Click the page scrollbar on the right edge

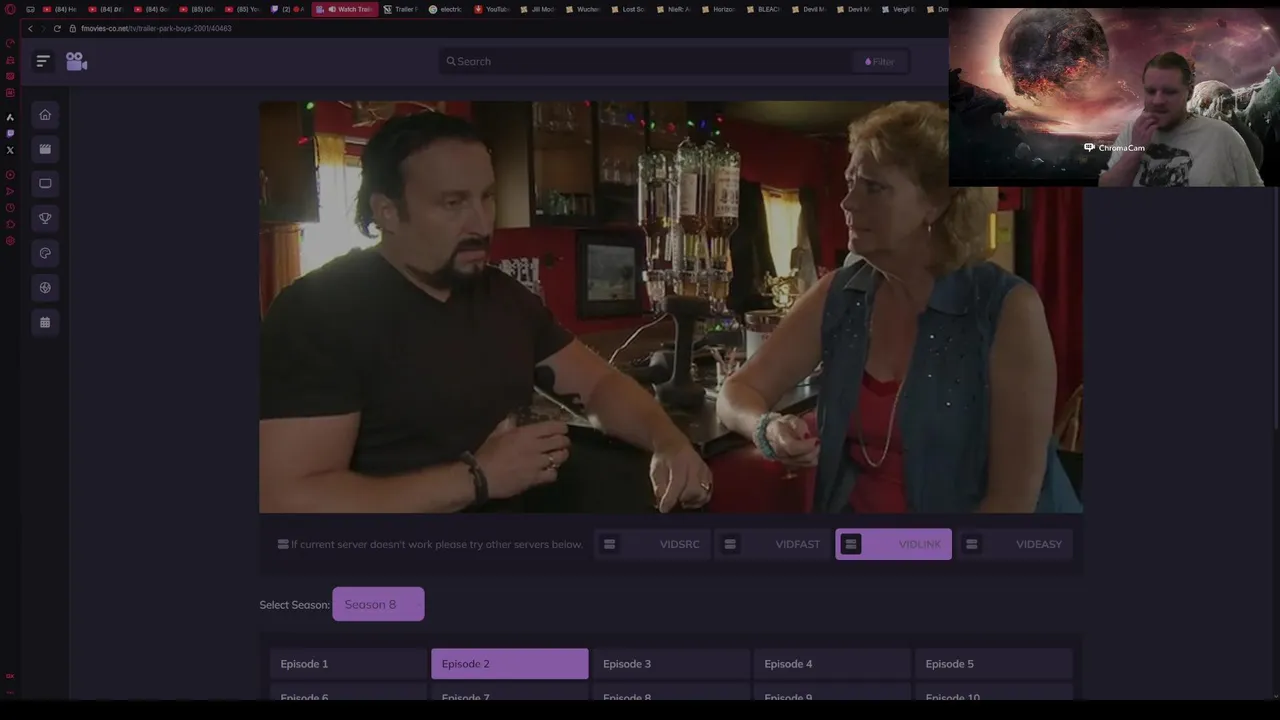click(x=1274, y=310)
